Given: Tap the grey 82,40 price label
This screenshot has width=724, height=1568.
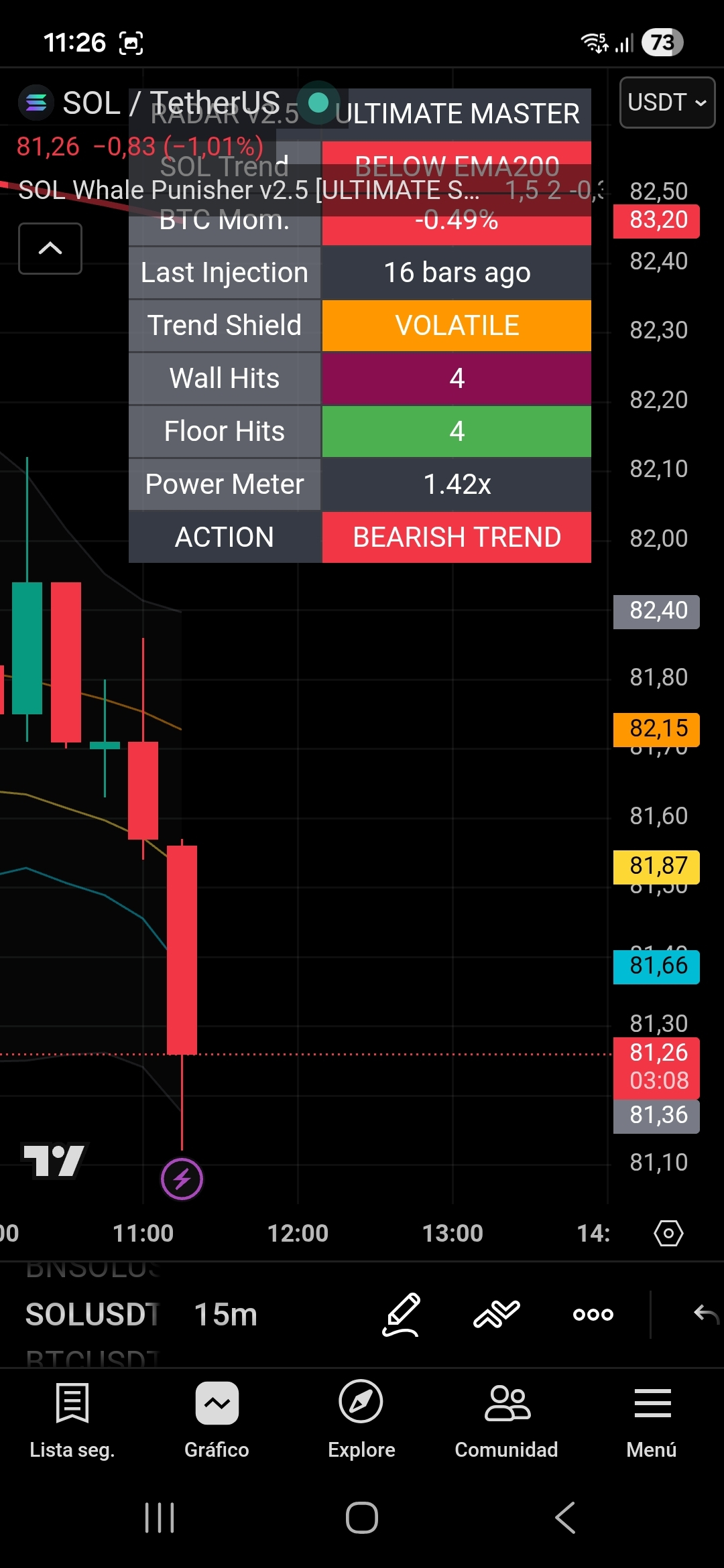Looking at the screenshot, I should point(657,611).
